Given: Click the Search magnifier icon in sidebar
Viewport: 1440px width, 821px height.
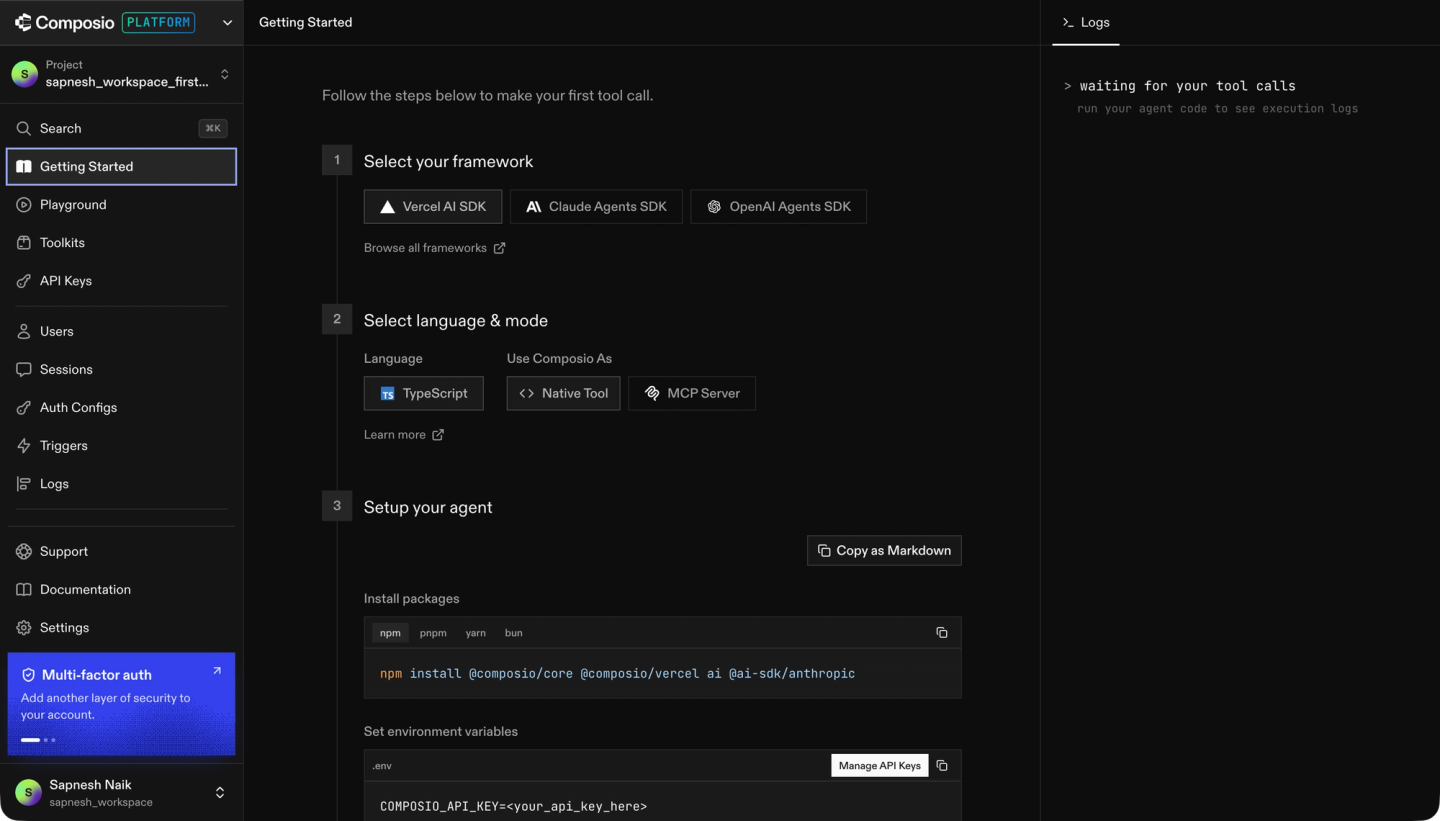Looking at the screenshot, I should 24,128.
